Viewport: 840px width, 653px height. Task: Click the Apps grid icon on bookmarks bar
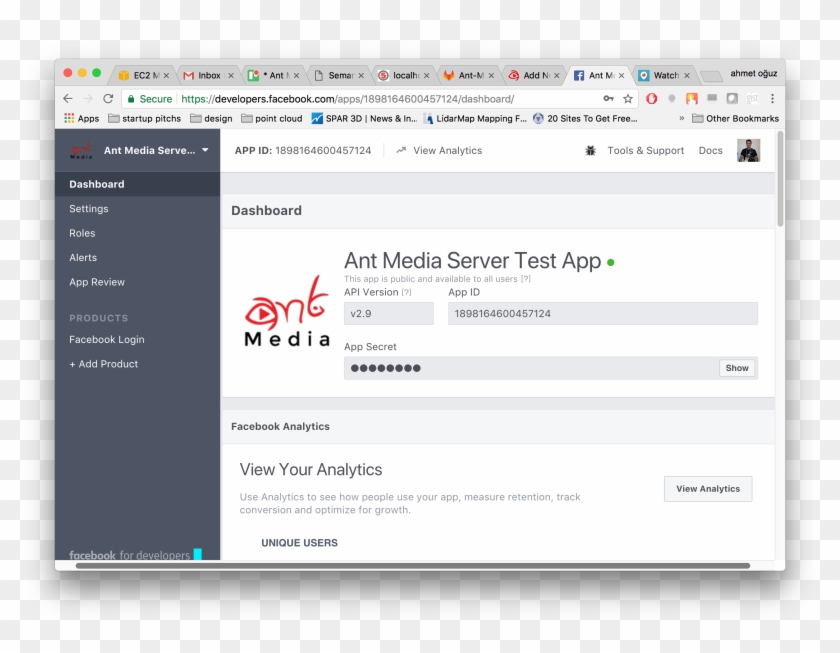[68, 117]
